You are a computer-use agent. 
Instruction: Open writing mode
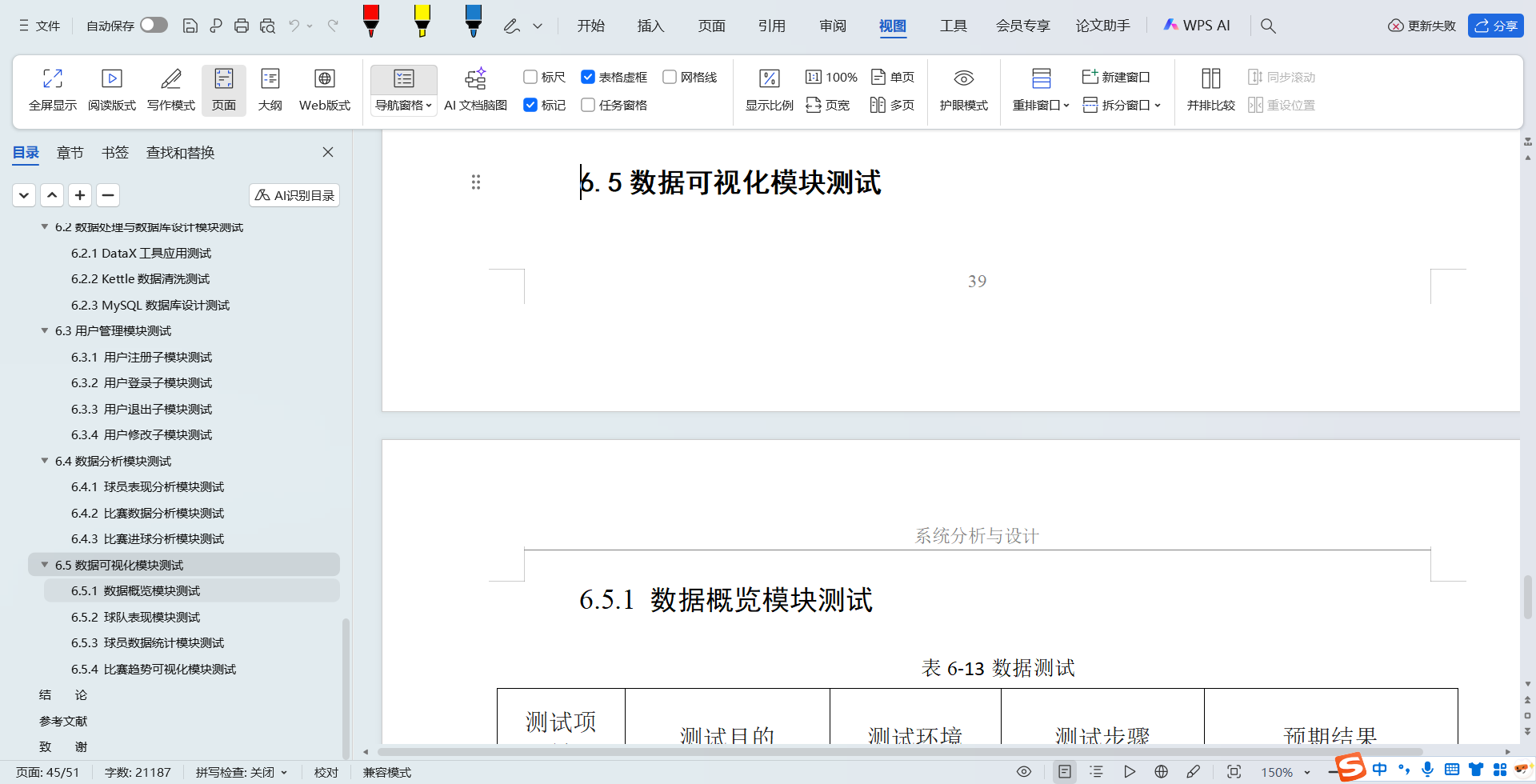click(x=171, y=90)
